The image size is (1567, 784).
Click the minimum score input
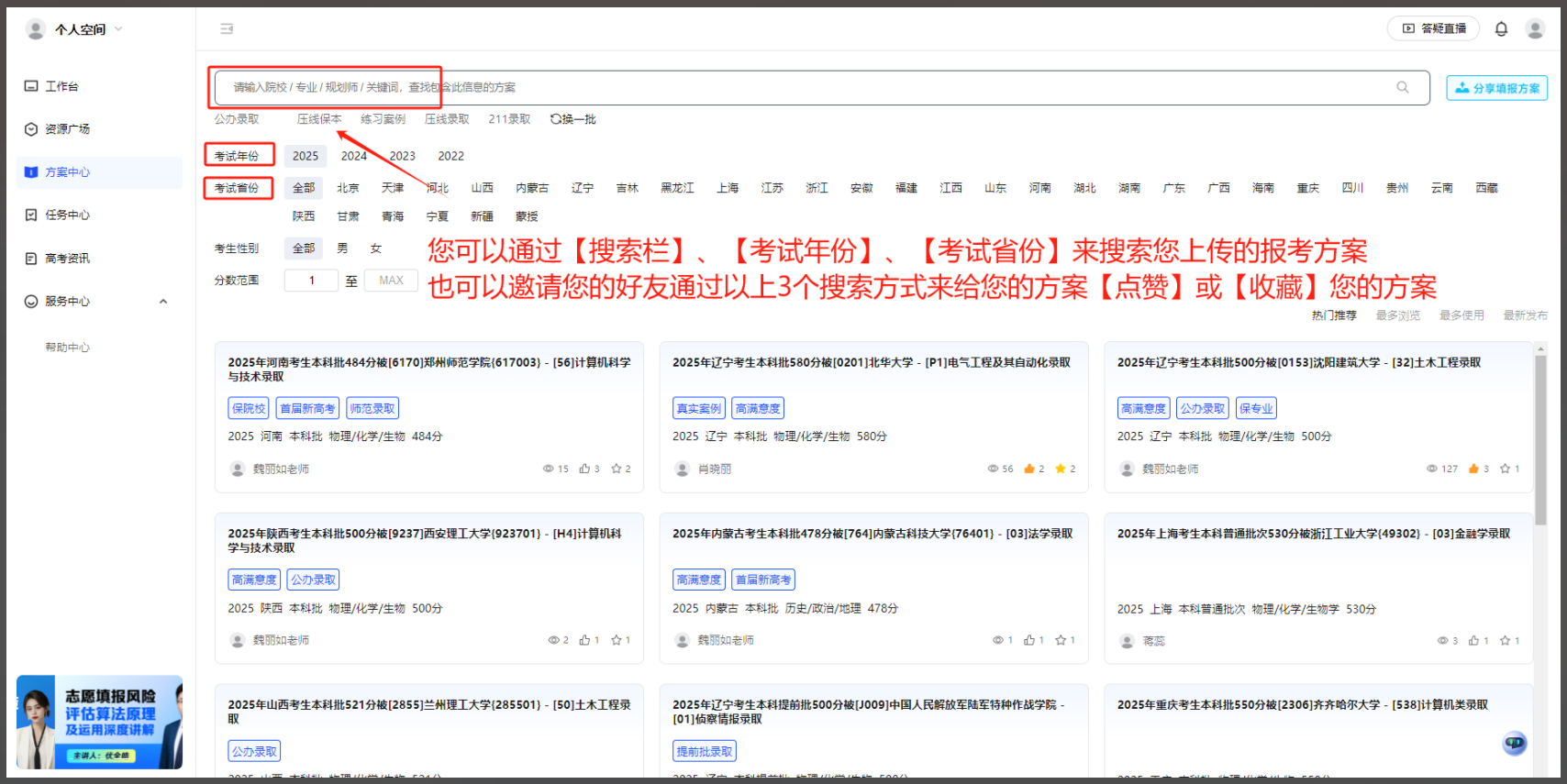point(311,281)
